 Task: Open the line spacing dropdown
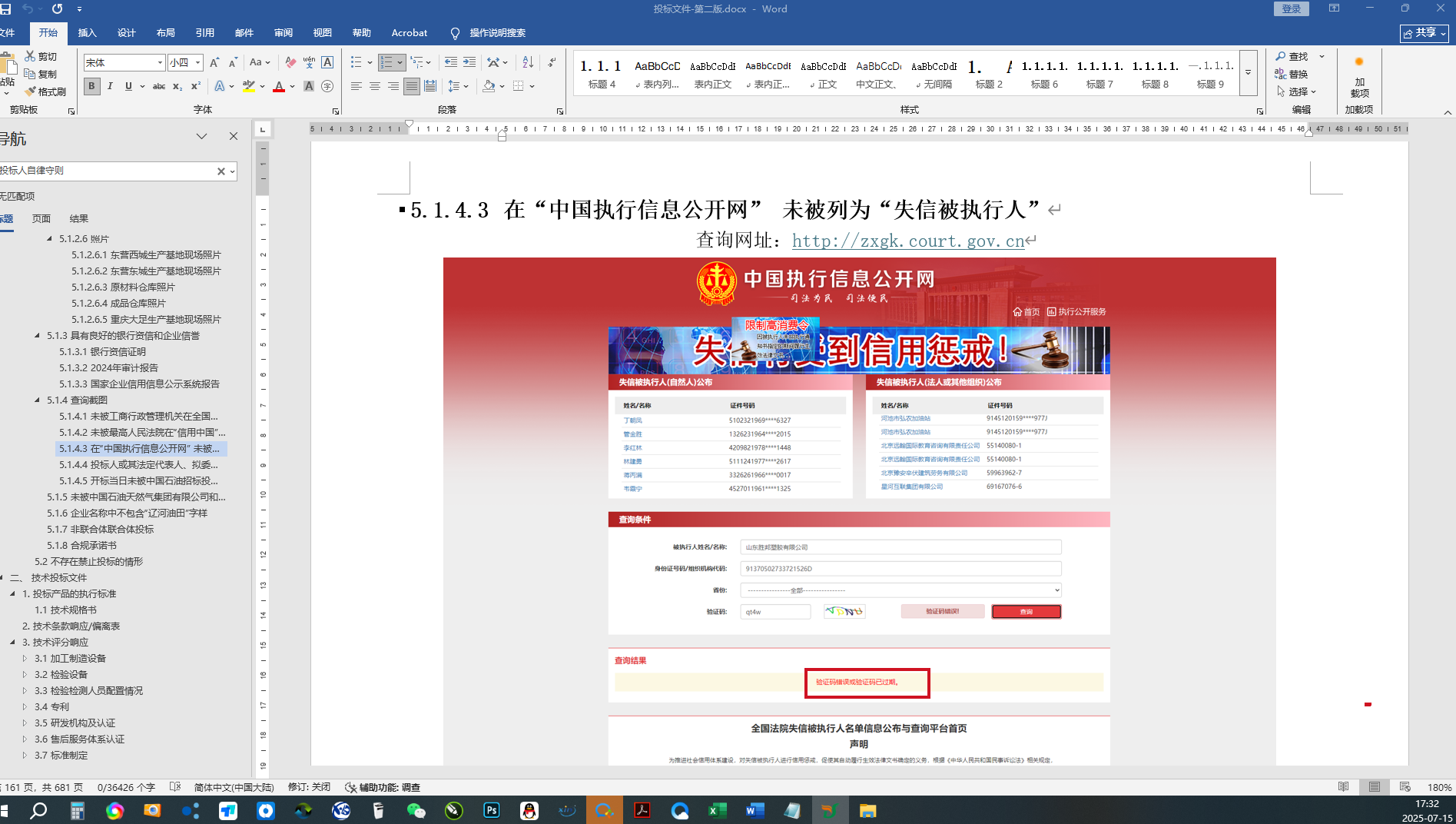458,86
